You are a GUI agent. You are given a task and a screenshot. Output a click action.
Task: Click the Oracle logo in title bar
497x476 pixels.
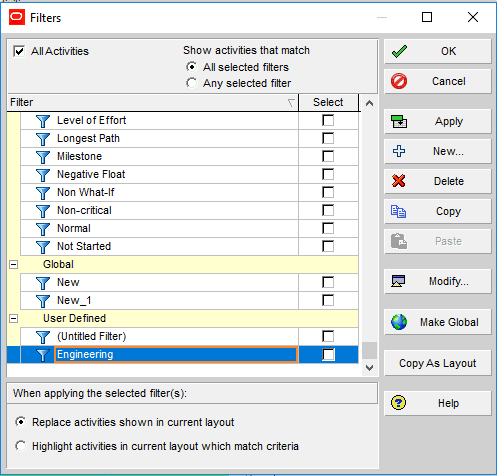tap(17, 17)
